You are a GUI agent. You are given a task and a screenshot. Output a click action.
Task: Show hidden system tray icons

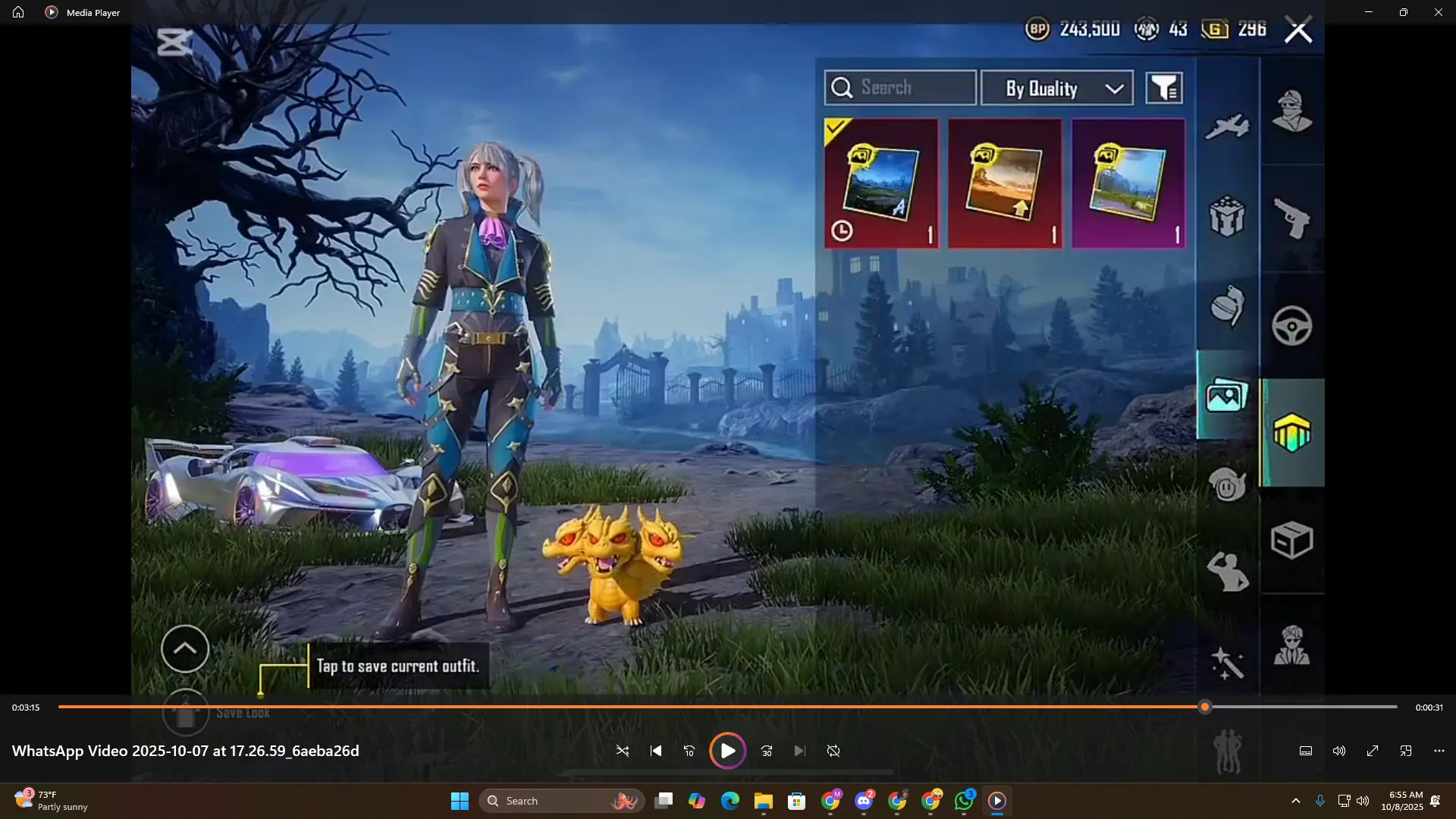[x=1295, y=801]
